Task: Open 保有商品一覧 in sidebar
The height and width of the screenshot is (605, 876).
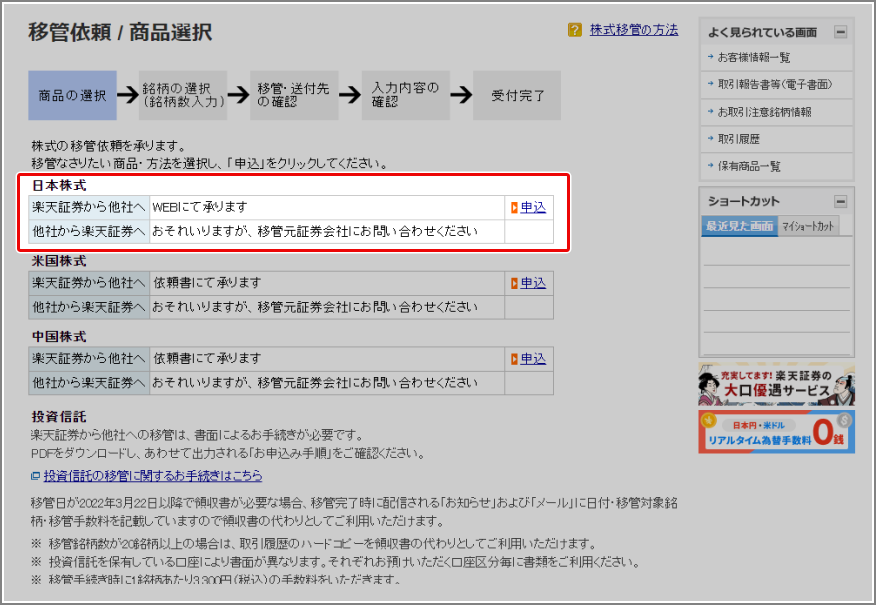Action: (749, 166)
